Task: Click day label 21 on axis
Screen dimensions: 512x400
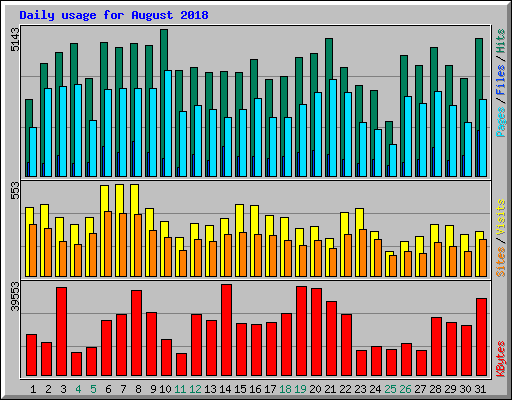Action: pyautogui.click(x=330, y=389)
